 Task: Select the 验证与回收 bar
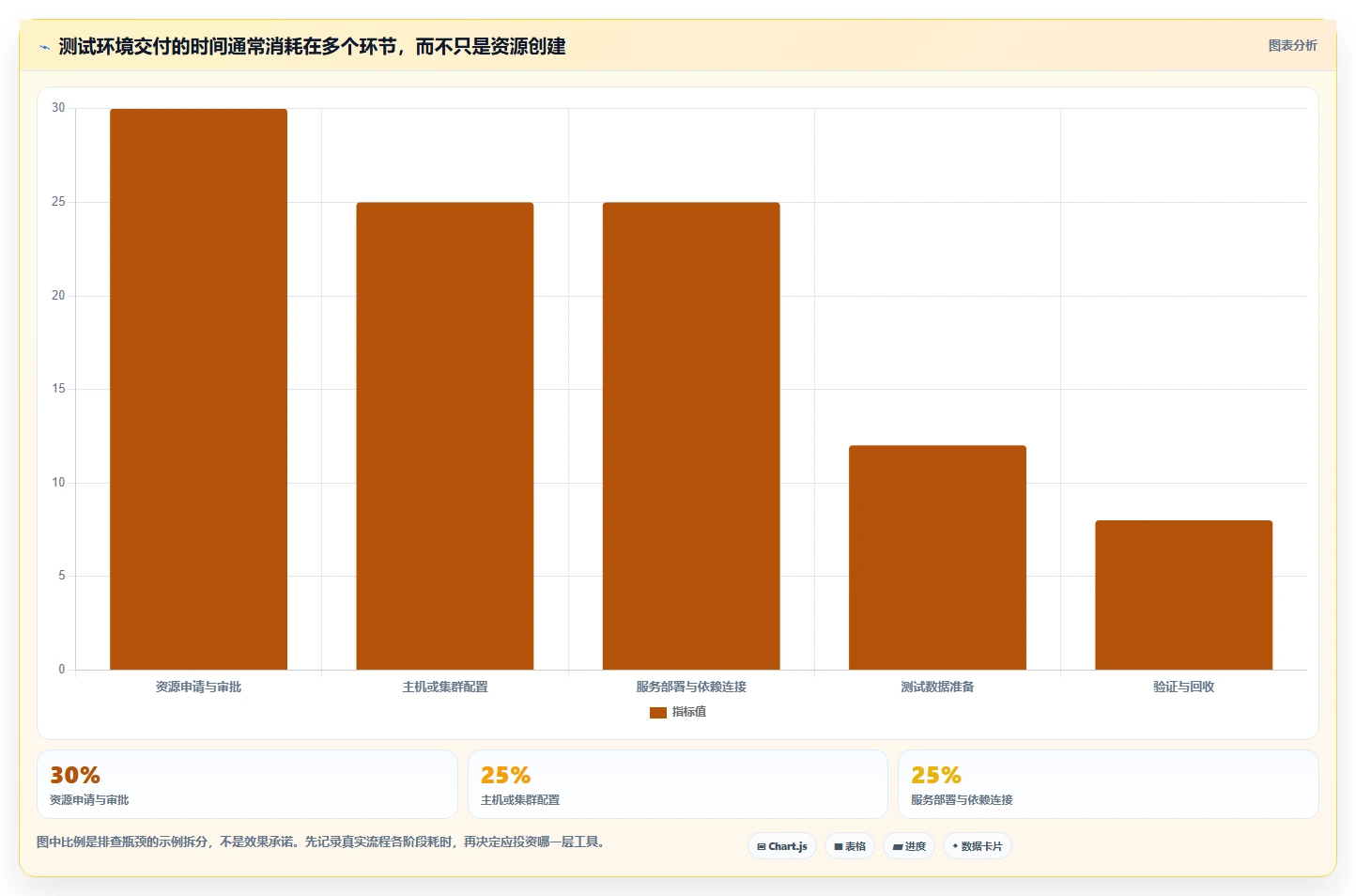1183,595
